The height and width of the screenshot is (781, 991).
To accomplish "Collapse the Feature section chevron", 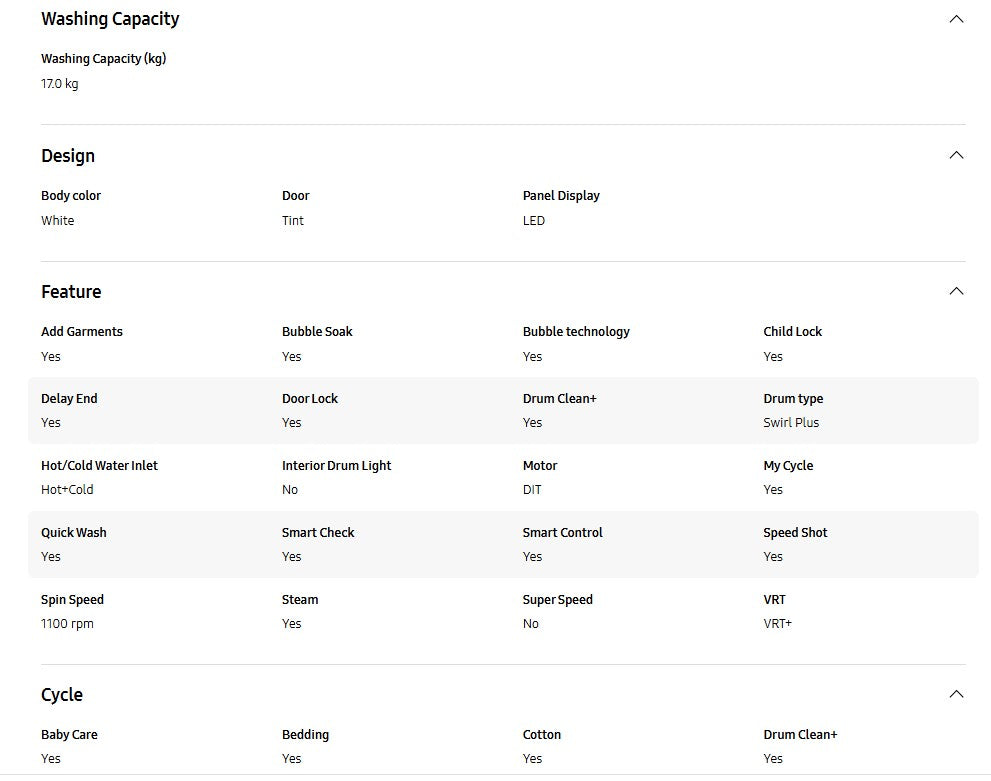I will (956, 291).
